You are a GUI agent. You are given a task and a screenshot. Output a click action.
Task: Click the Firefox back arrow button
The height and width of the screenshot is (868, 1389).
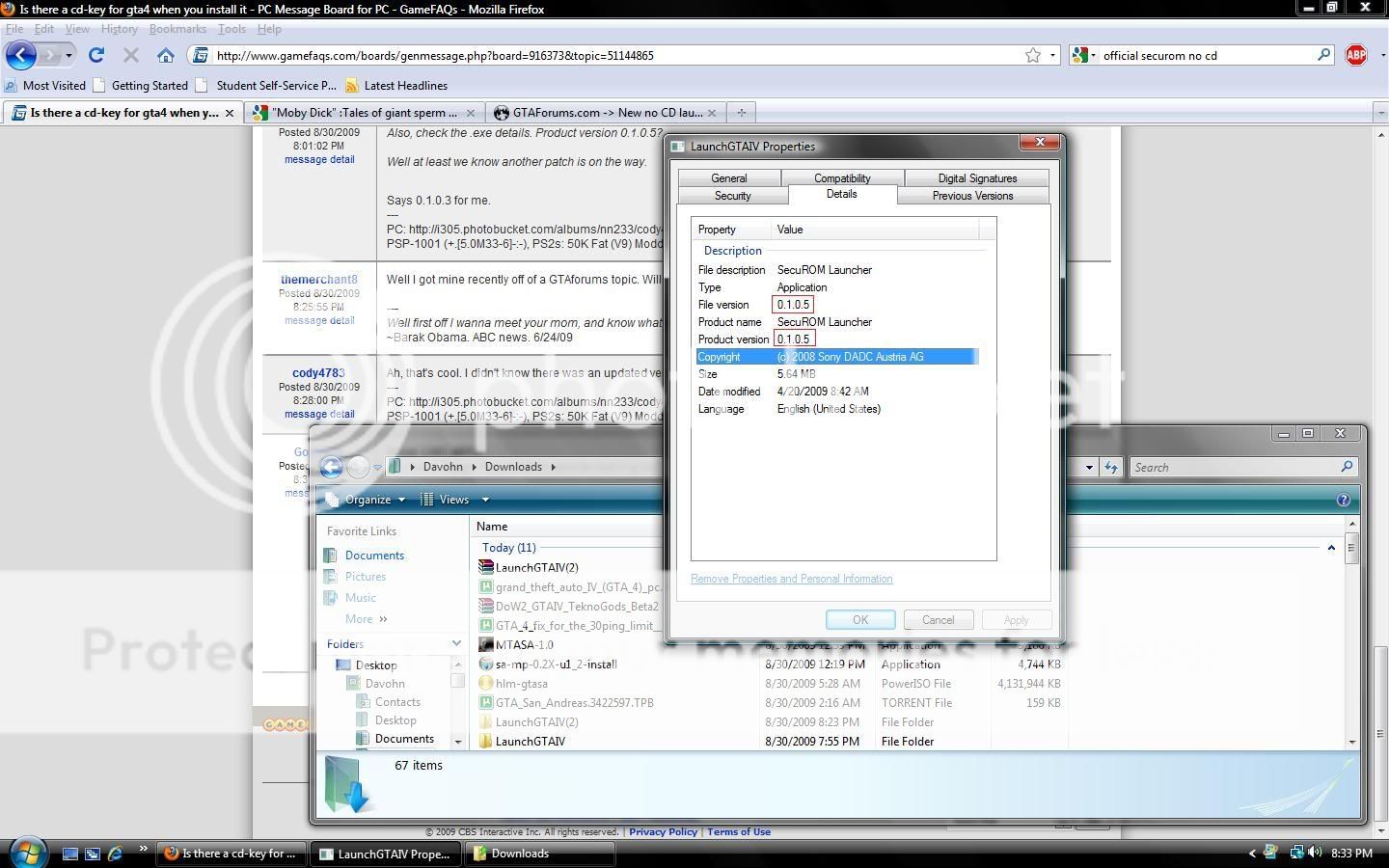21,55
